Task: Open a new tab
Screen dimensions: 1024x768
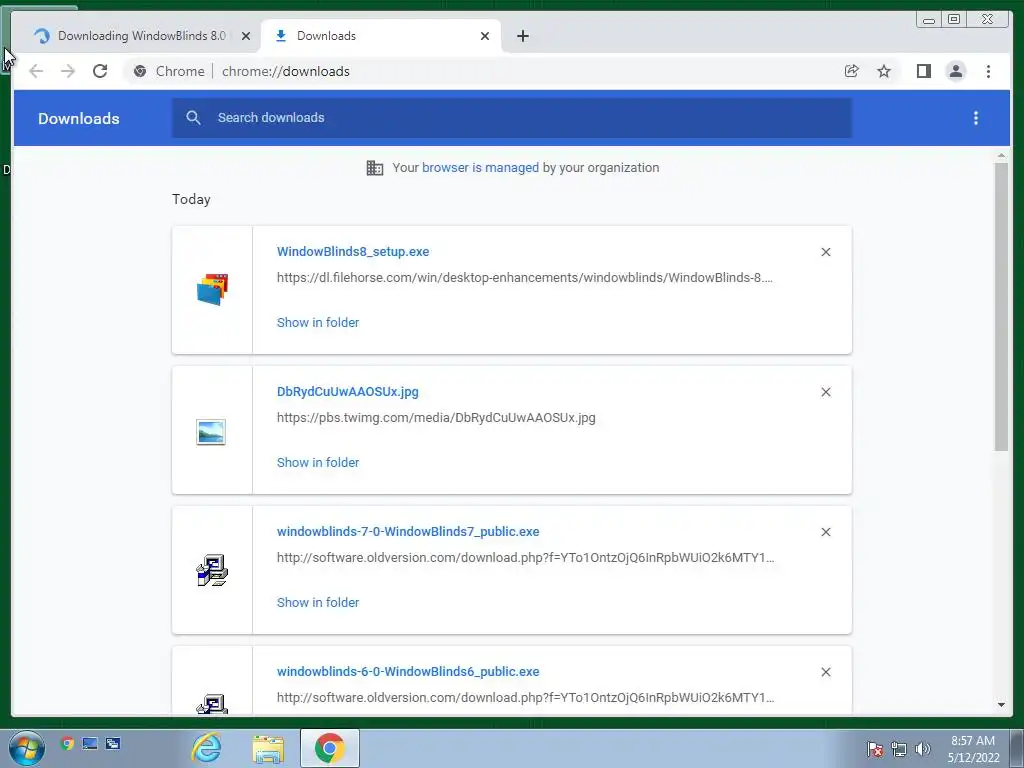Action: (x=522, y=36)
